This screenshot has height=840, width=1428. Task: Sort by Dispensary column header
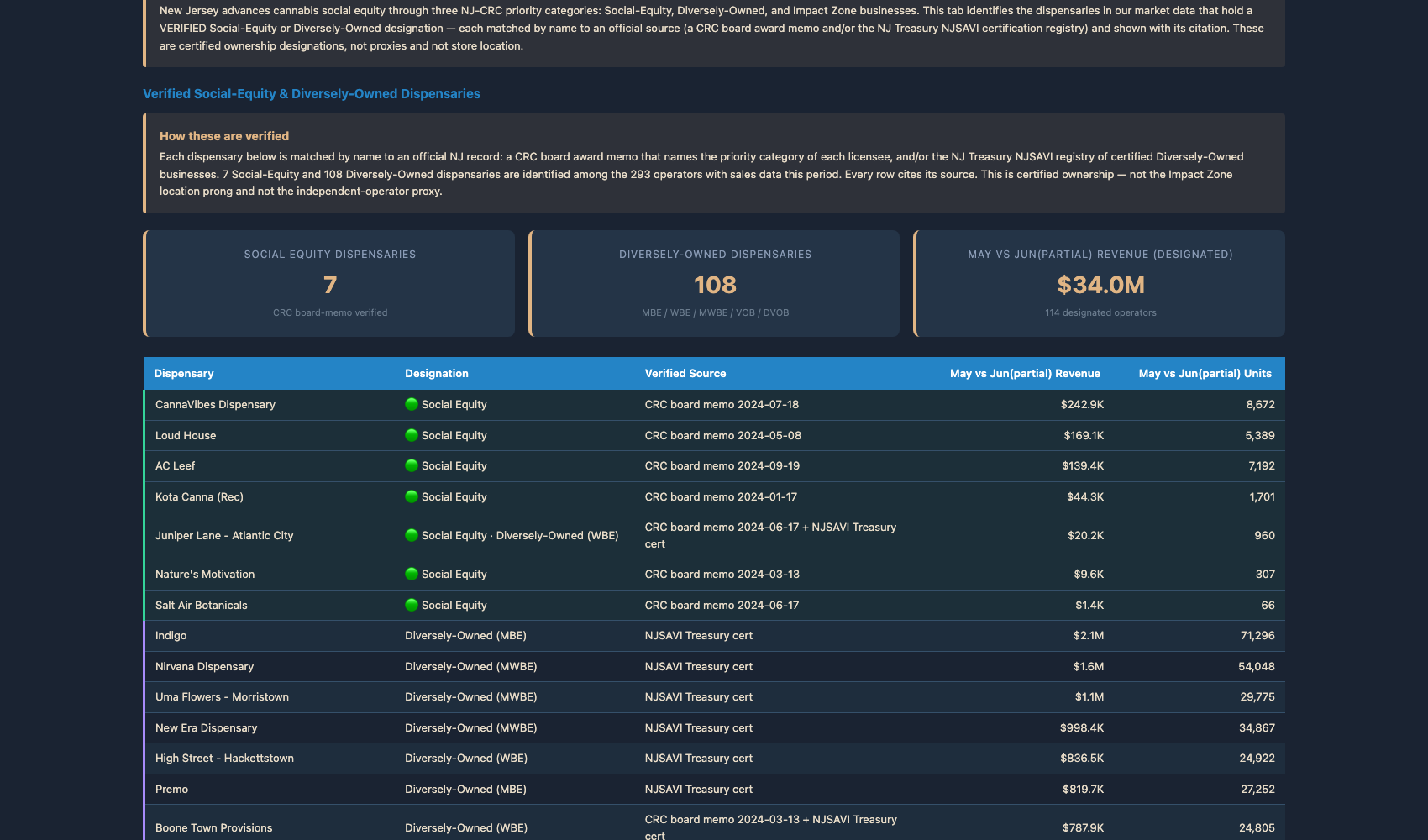tap(184, 373)
